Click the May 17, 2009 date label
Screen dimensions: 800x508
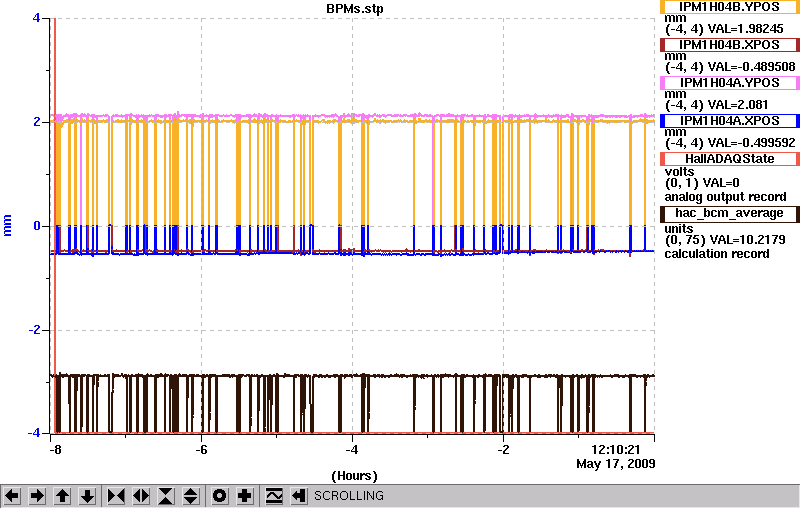[616, 464]
